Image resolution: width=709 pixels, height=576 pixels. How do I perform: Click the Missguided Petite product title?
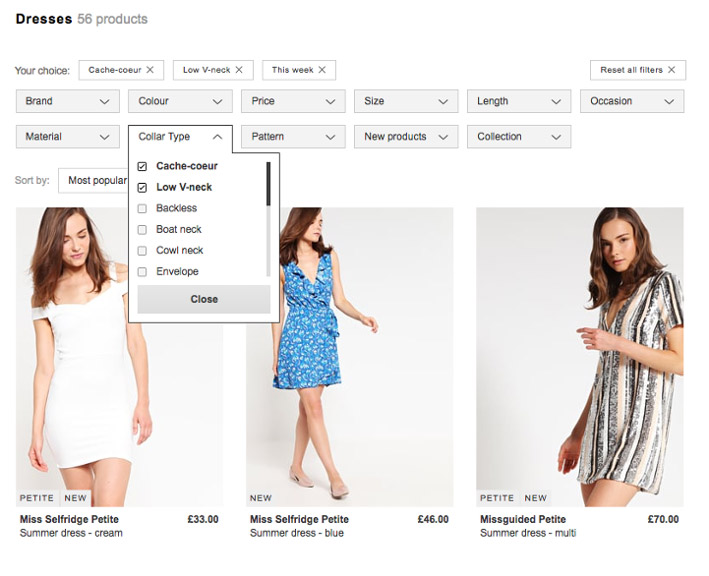point(523,519)
